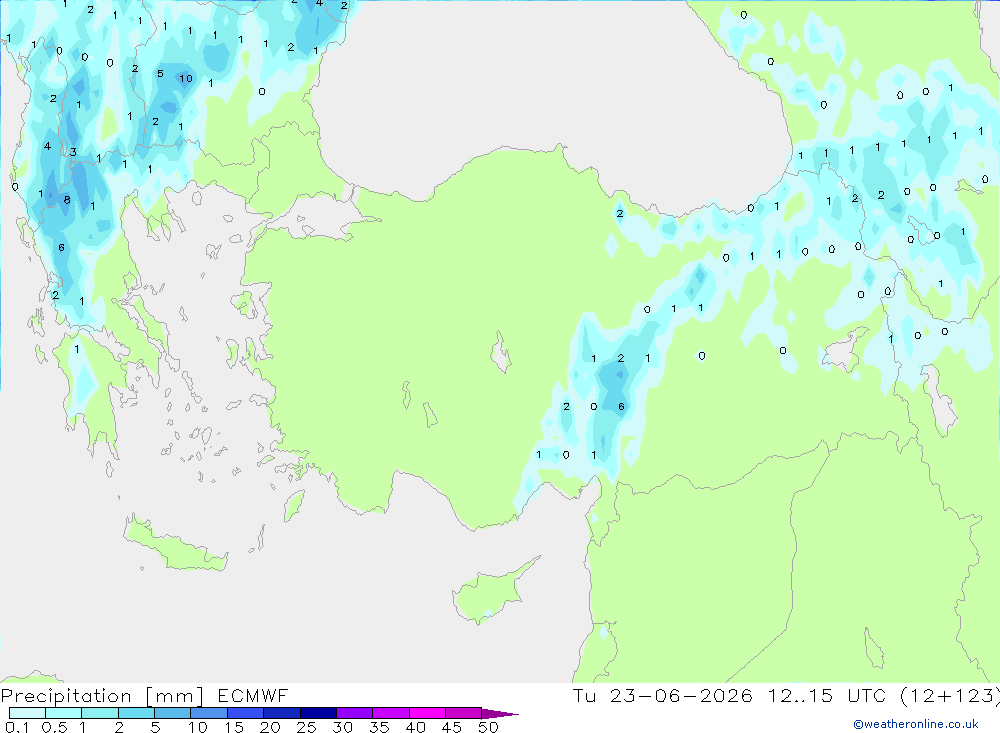The height and width of the screenshot is (733, 1000).
Task: Click legend label '30'
Action: 343,727
